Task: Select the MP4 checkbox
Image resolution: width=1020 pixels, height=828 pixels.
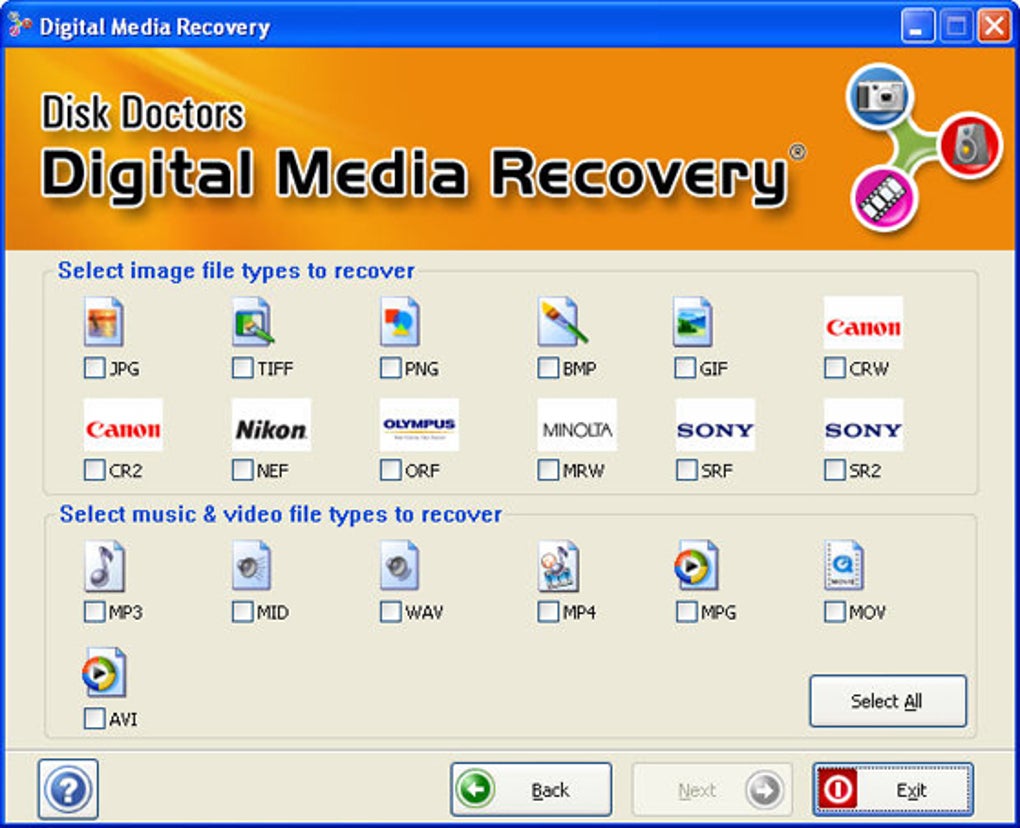Action: 548,611
